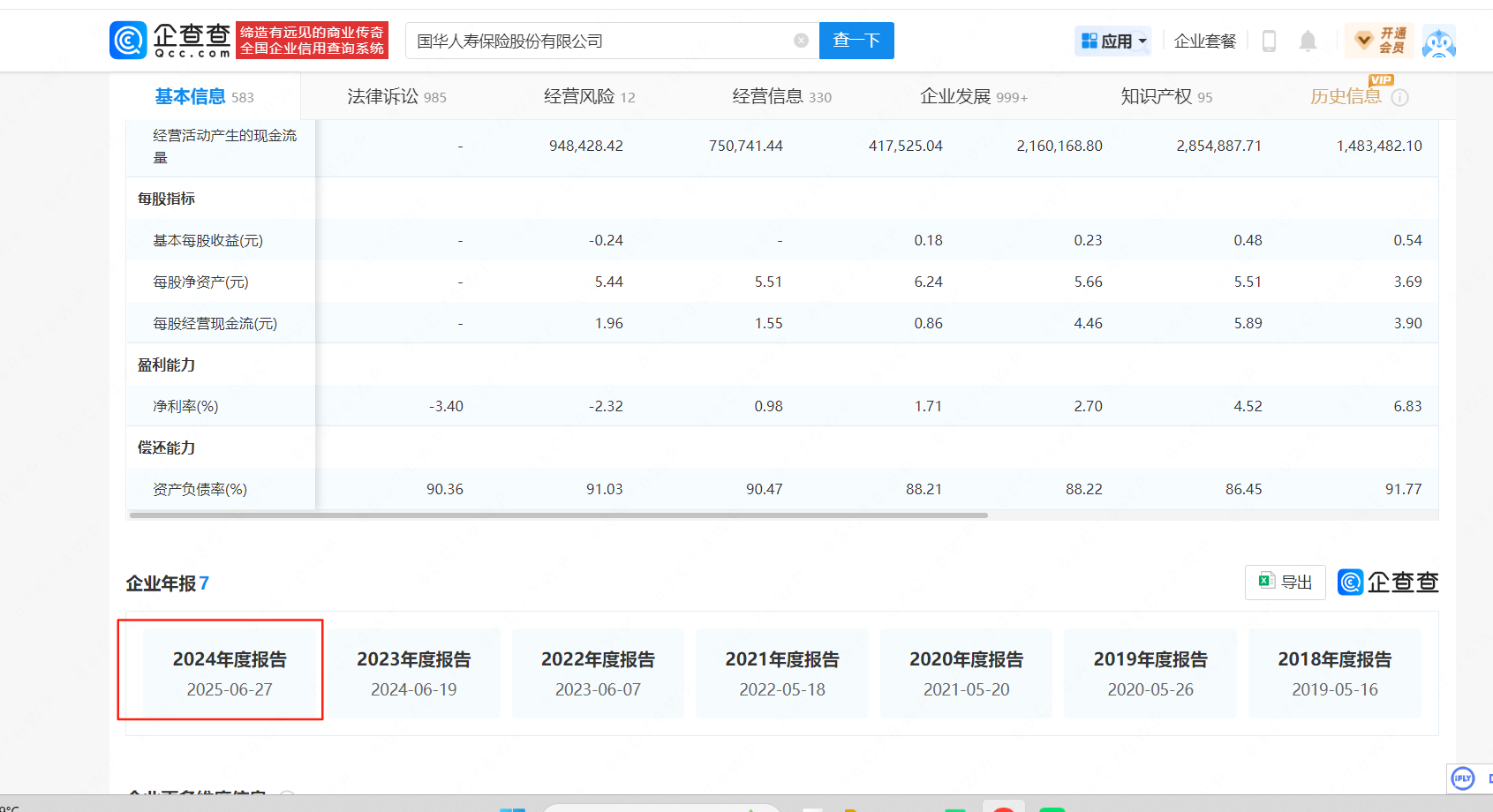Click the table horizontal scrollbar
The height and width of the screenshot is (812, 1493).
point(559,515)
